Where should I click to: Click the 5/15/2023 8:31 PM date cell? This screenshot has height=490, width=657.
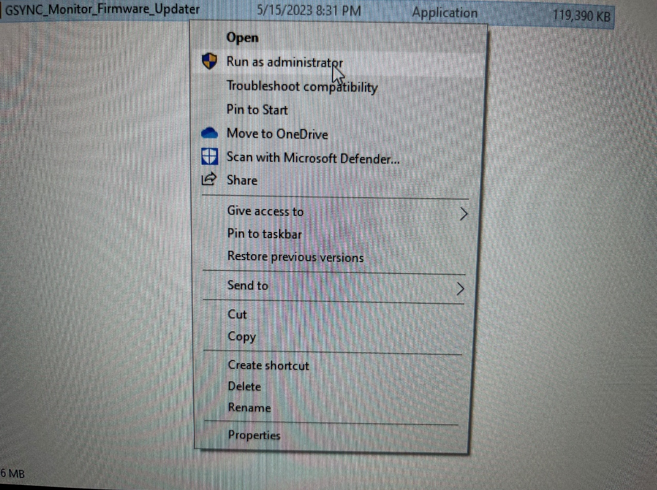(x=309, y=10)
